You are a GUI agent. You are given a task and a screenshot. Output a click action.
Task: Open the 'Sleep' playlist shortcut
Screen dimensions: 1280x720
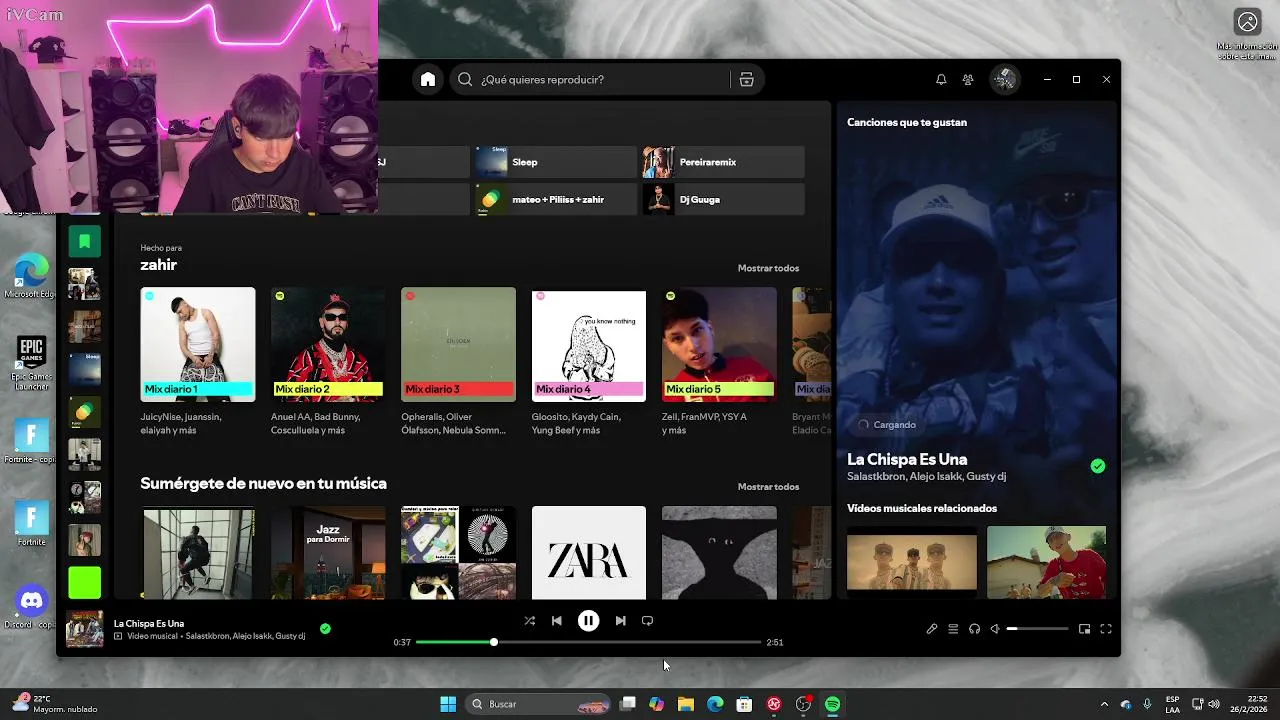click(x=555, y=162)
